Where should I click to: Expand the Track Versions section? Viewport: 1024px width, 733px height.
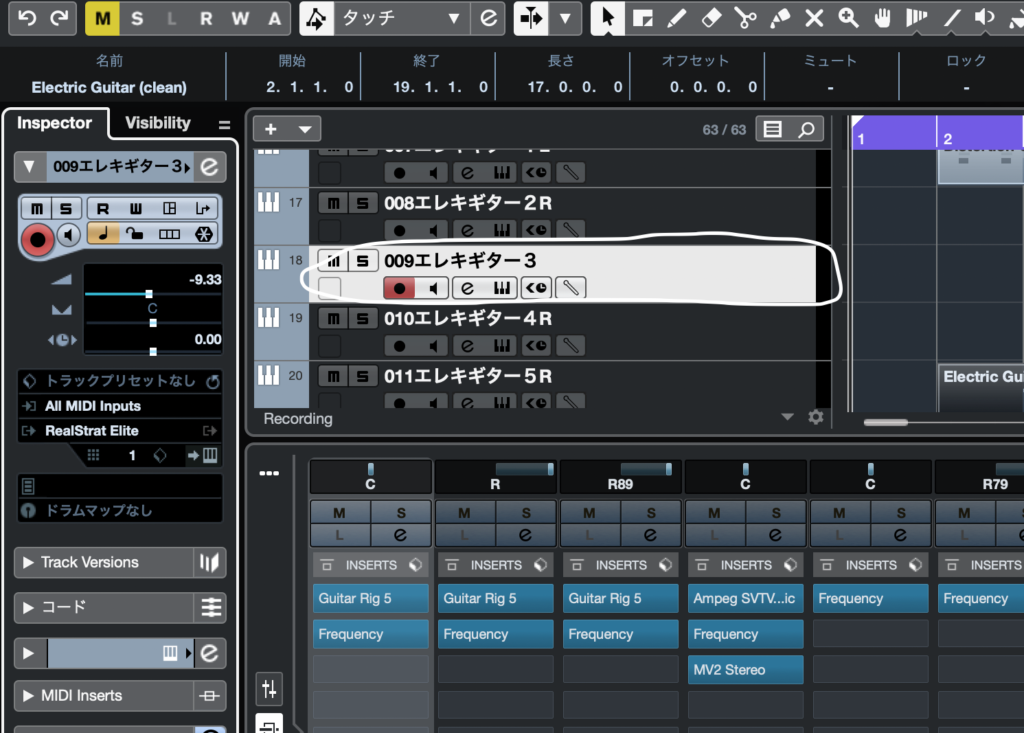27,562
